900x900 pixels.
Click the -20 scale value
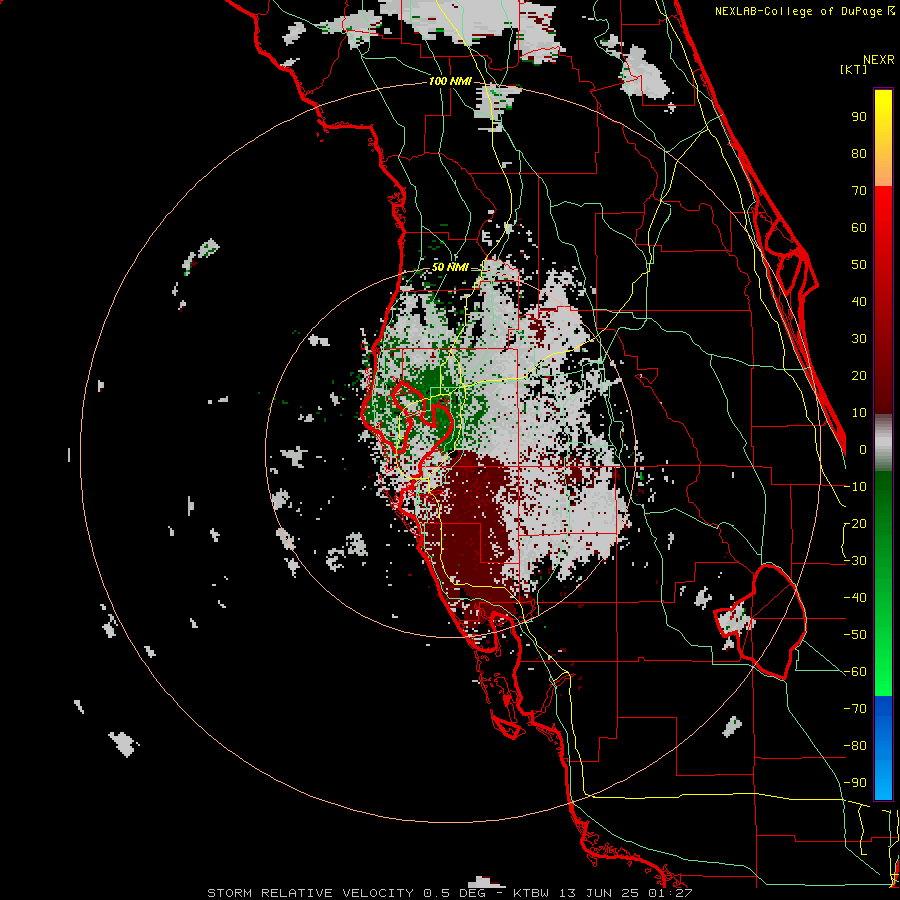855,524
